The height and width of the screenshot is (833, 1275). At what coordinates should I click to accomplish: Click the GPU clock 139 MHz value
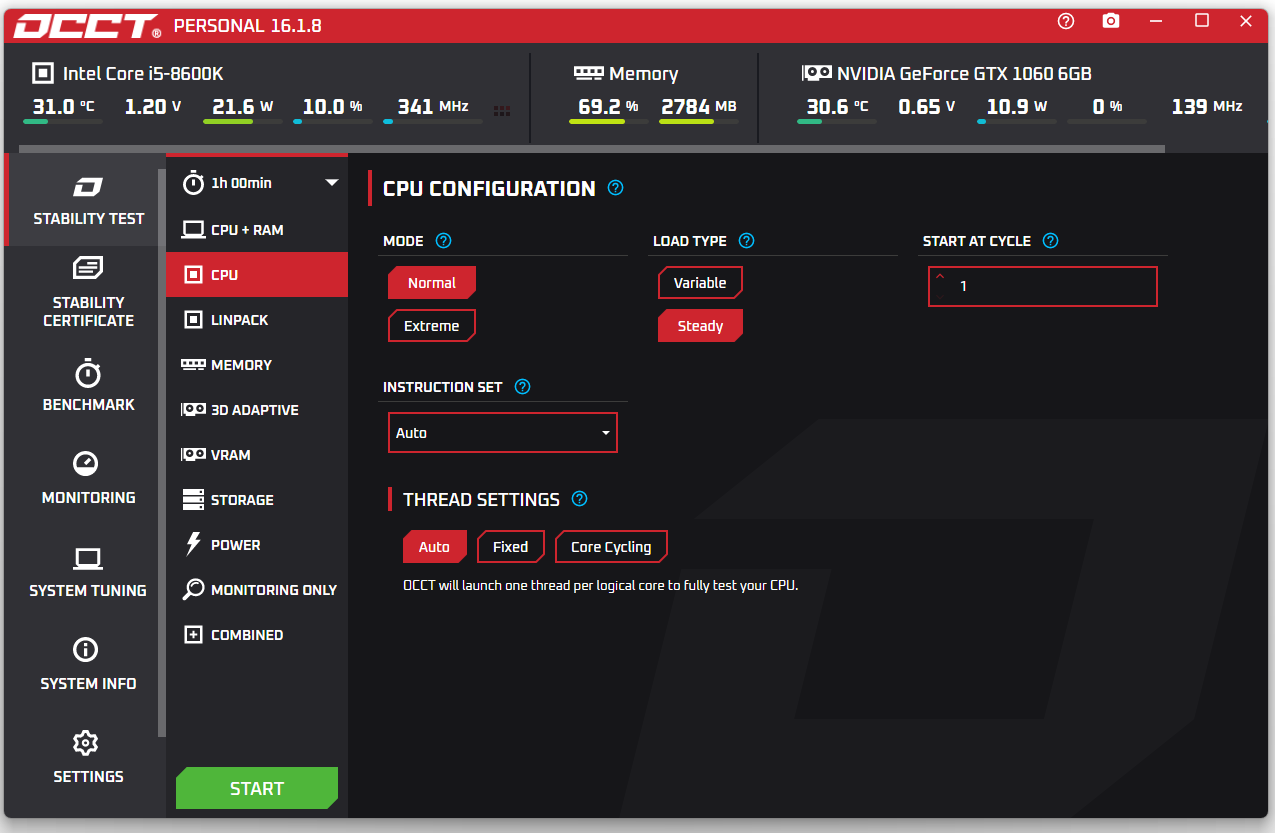point(1207,106)
